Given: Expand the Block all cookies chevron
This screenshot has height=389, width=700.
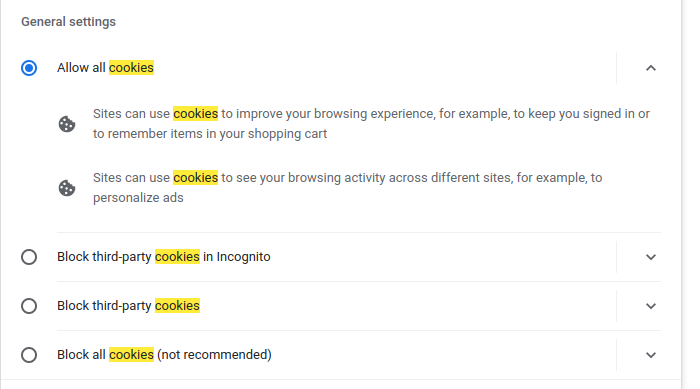Looking at the screenshot, I should [x=651, y=355].
